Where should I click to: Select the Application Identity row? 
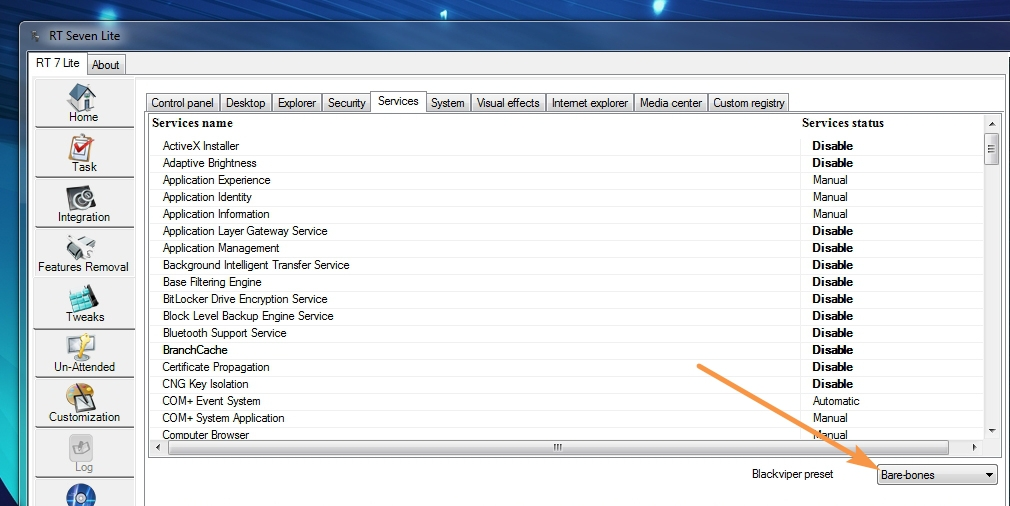(567, 197)
